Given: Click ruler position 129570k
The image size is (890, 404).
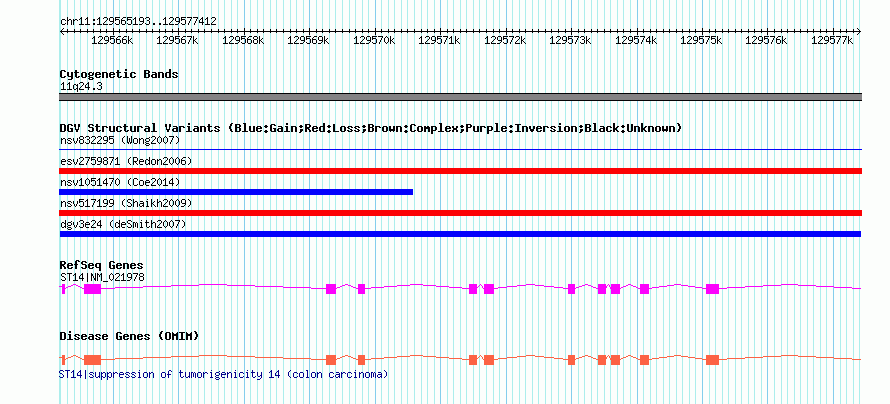Looking at the screenshot, I should click(x=374, y=40).
